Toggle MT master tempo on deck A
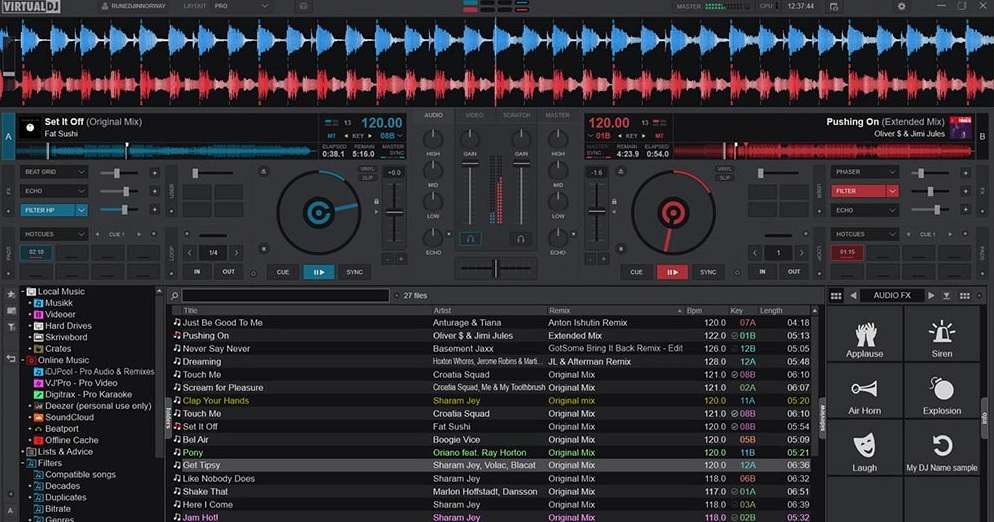This screenshot has height=522, width=994. pyautogui.click(x=332, y=136)
